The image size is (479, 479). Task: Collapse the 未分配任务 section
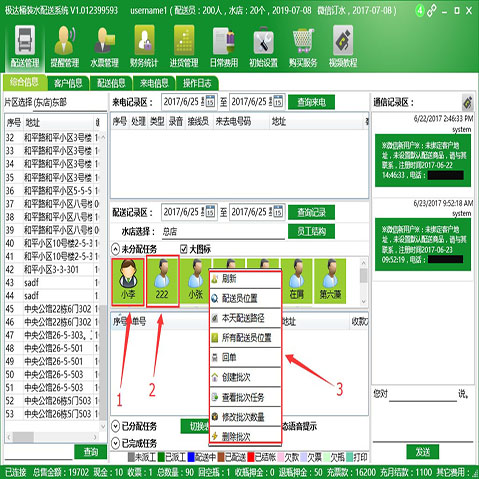[115, 249]
